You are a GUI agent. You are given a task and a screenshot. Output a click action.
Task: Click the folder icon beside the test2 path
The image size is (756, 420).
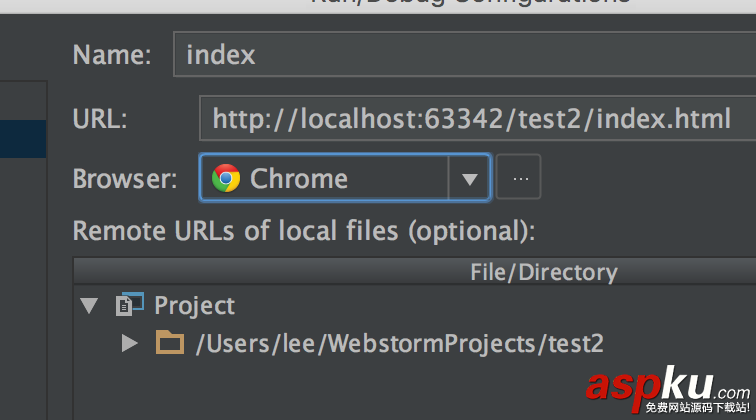pos(171,344)
